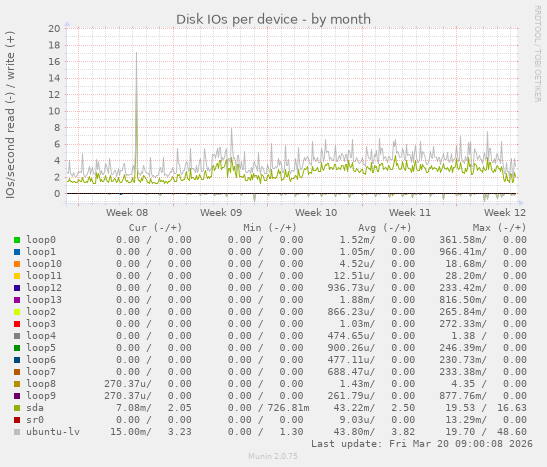Select the loop3 legend label
Screen dimensions: 547x467
click(x=41, y=324)
